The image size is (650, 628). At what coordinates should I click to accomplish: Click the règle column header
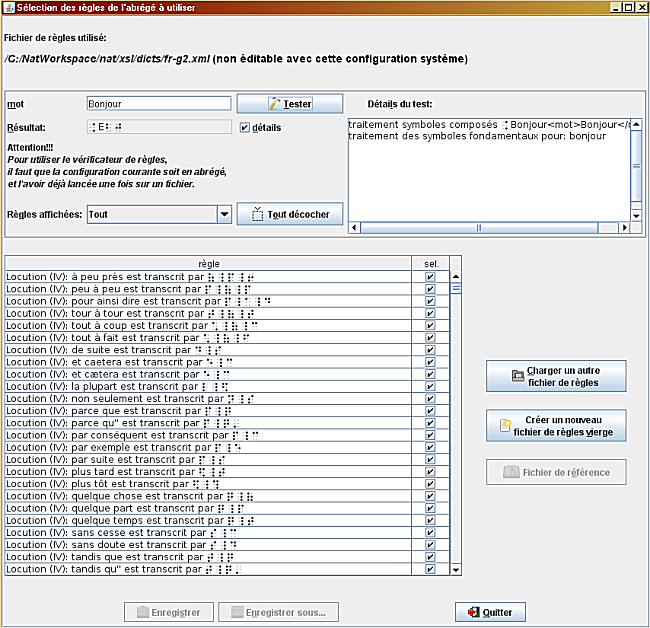coord(209,263)
